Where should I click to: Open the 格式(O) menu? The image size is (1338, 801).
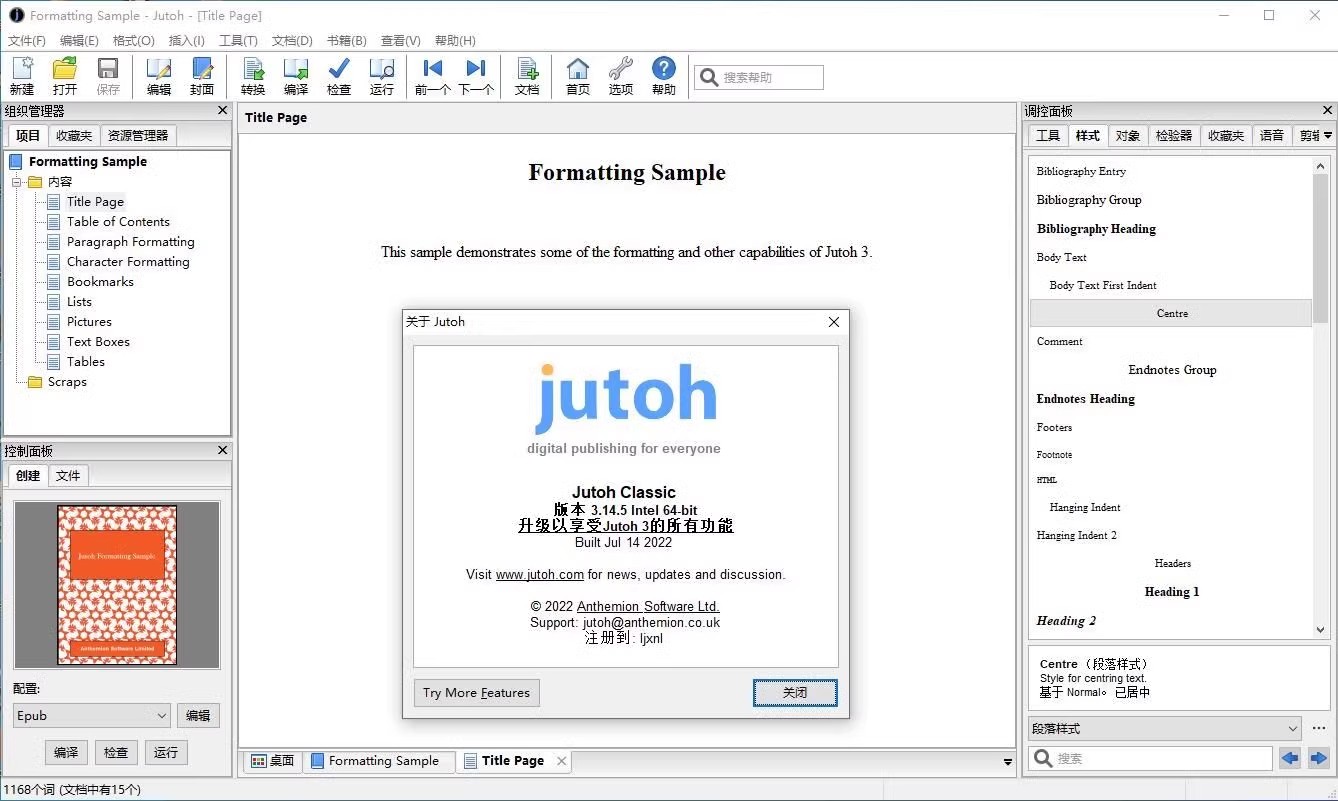(133, 41)
